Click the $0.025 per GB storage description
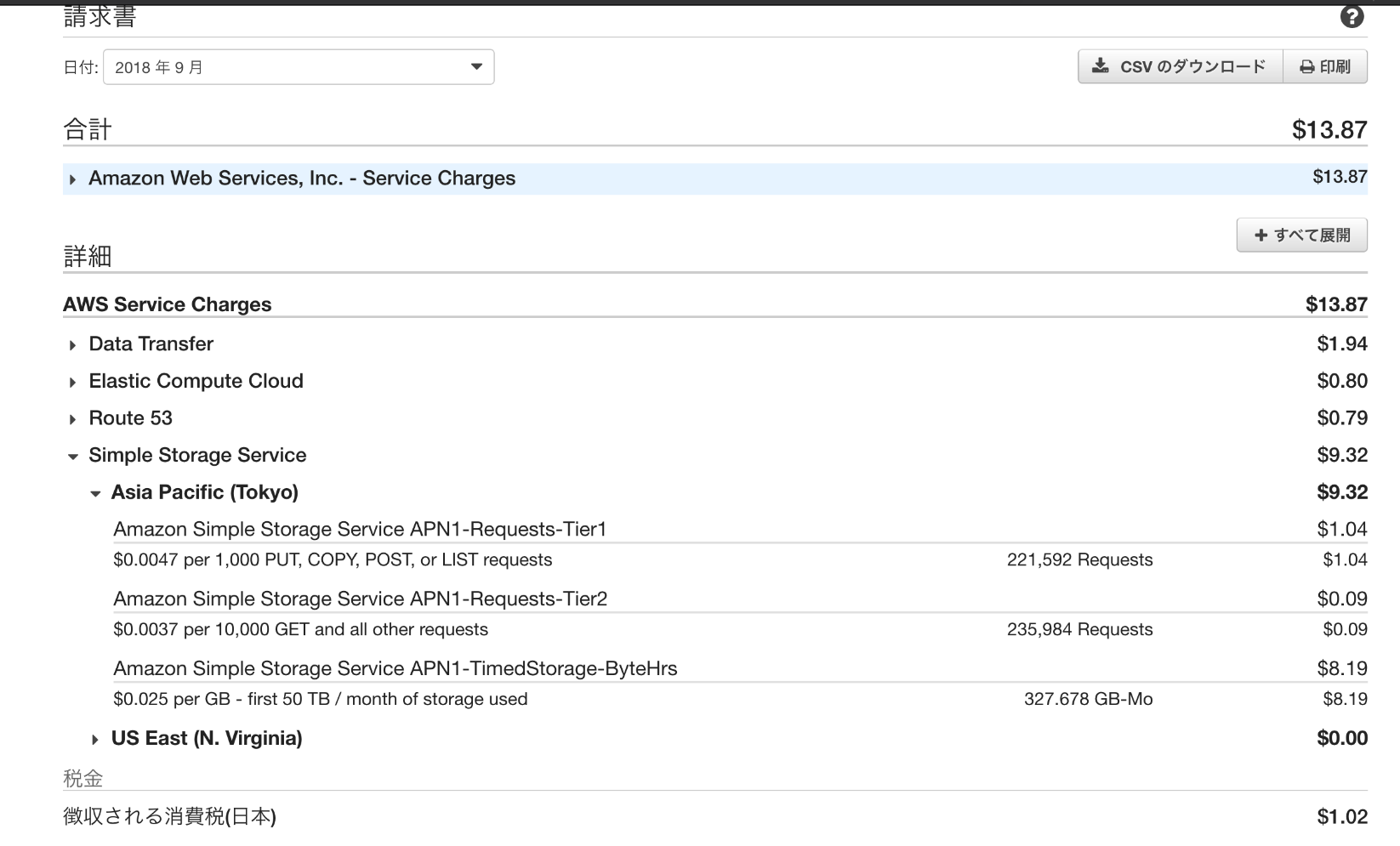1400x846 pixels. 320,699
